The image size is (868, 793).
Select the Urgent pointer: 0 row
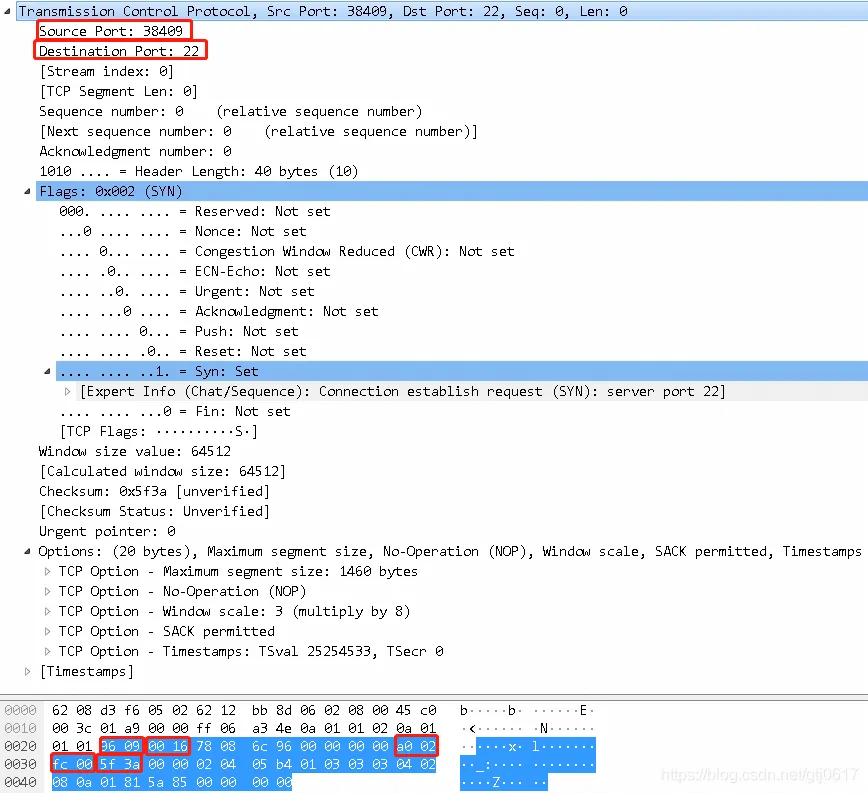point(107,531)
